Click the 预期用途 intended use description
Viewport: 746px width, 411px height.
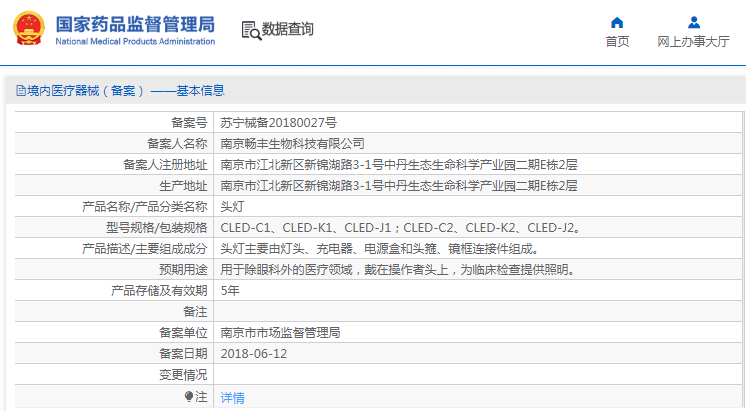(397, 269)
